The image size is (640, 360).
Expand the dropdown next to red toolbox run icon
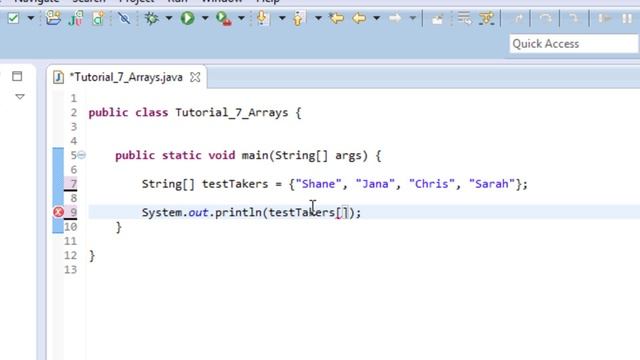(x=241, y=18)
